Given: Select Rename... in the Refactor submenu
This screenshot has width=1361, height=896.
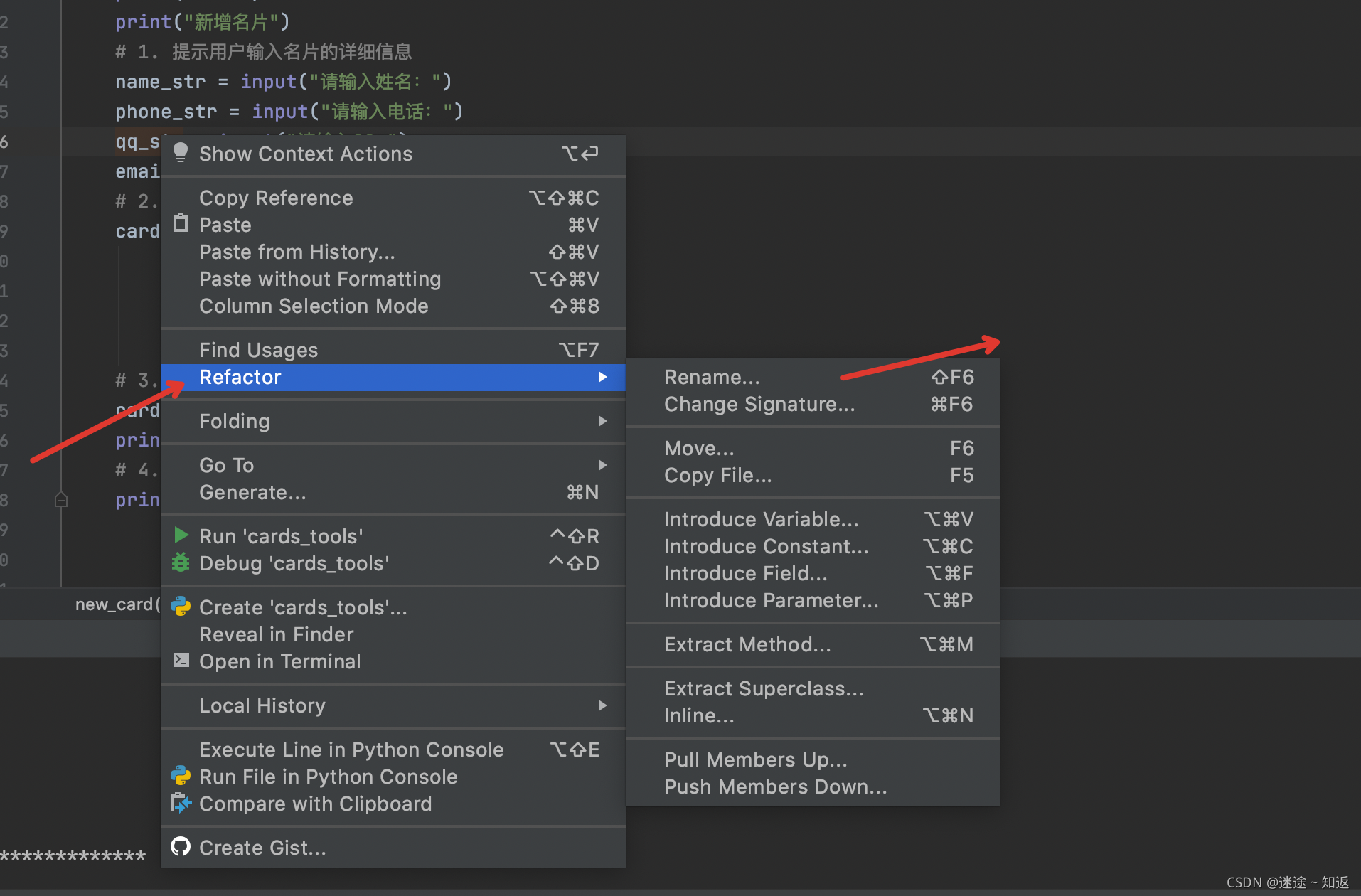Looking at the screenshot, I should 813,377.
